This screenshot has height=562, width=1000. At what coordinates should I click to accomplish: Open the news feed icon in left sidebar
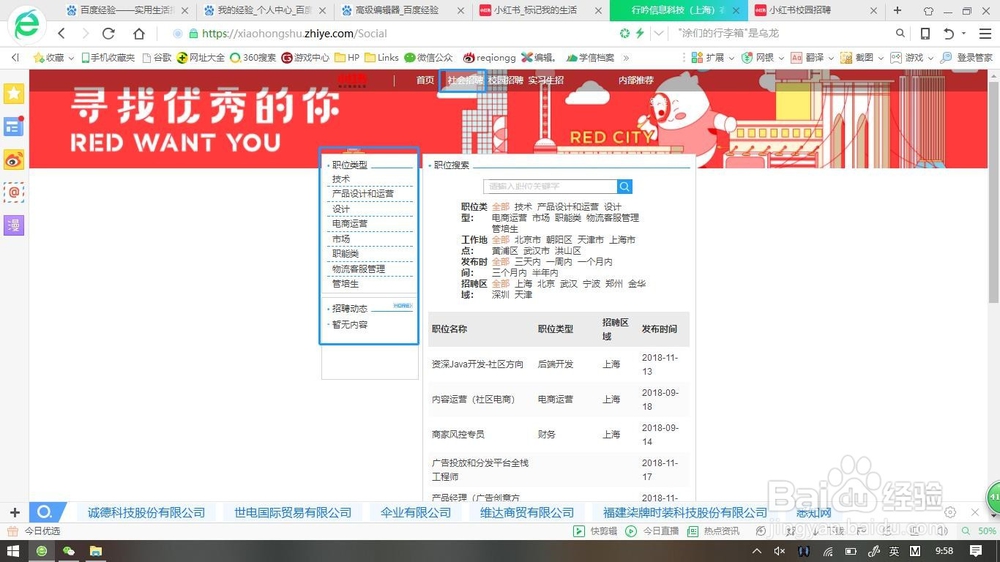14,126
